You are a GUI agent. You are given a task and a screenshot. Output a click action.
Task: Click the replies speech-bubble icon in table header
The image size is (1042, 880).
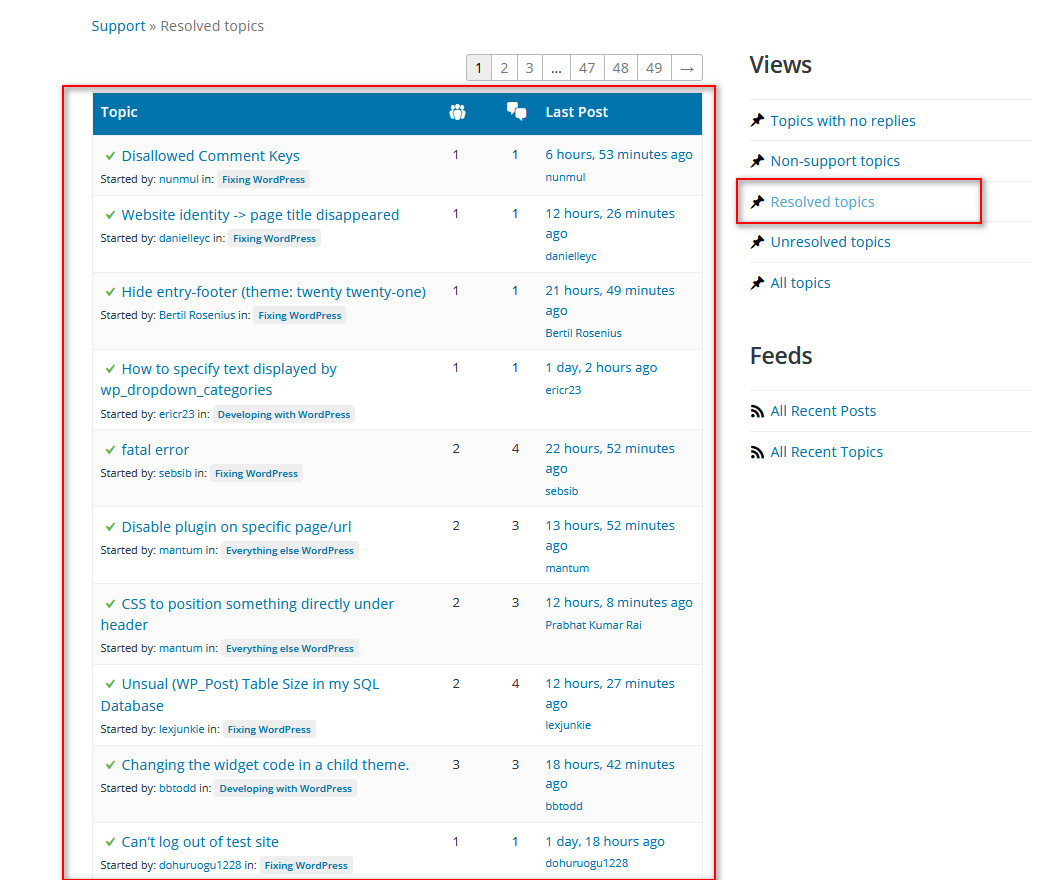click(x=516, y=111)
